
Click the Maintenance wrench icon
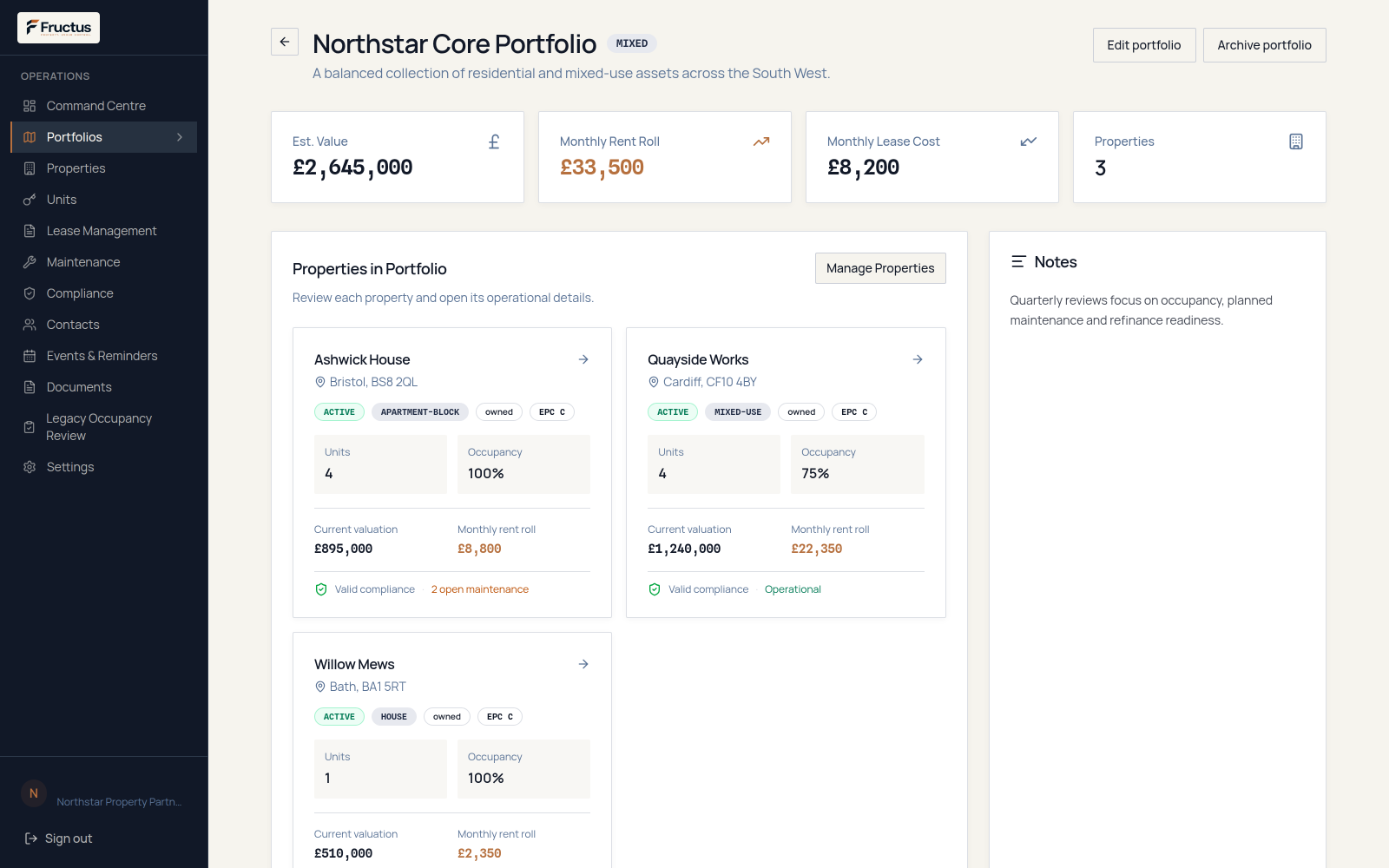30,262
